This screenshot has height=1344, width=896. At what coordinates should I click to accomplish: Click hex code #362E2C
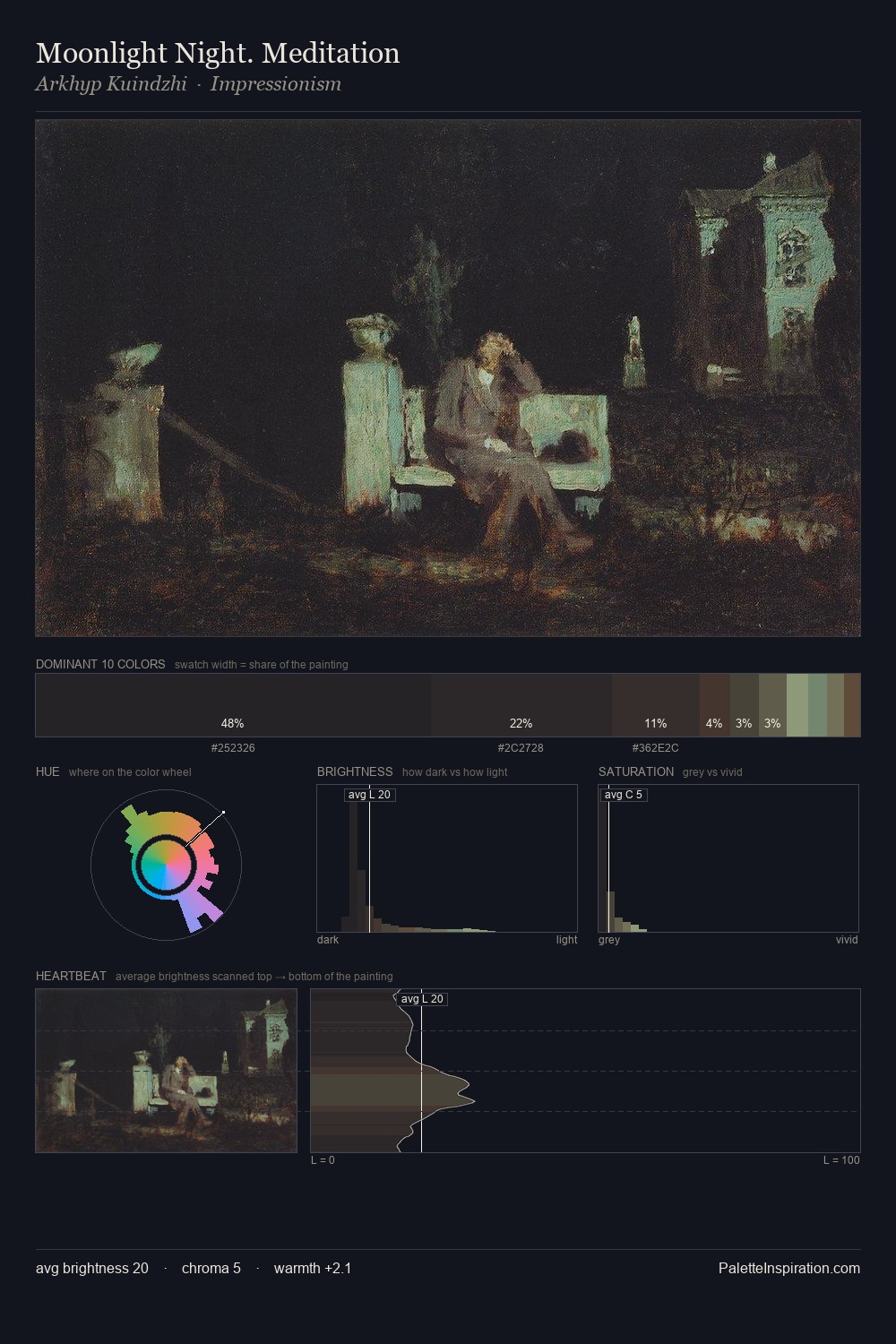point(655,748)
